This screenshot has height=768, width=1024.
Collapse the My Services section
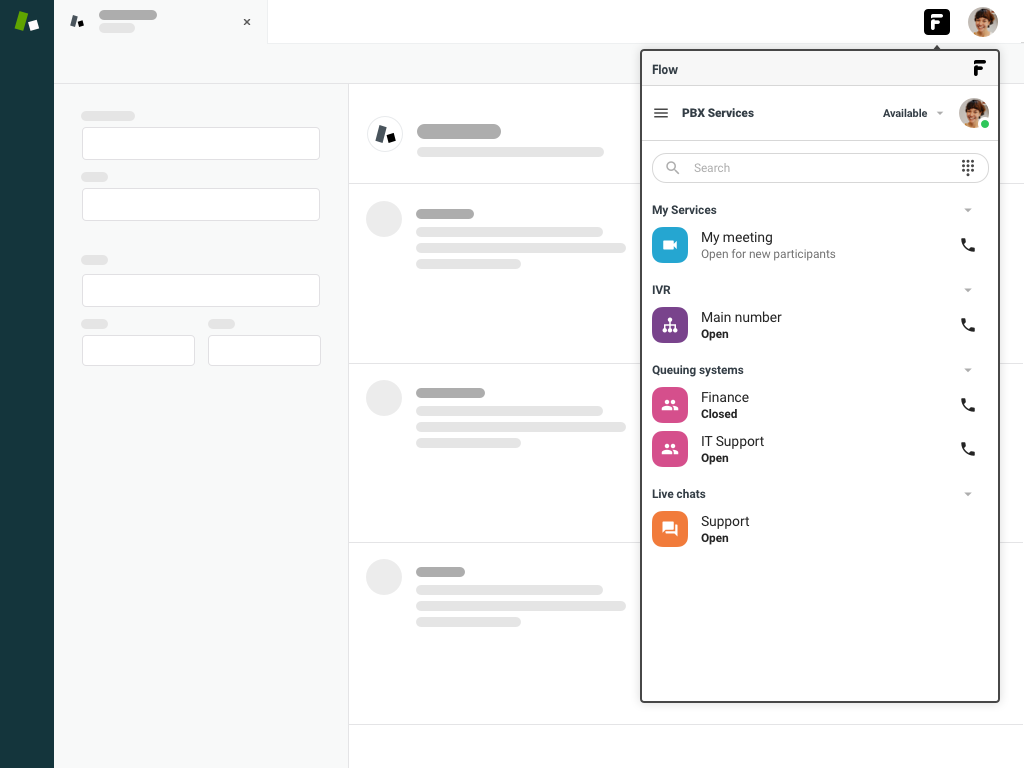point(967,210)
